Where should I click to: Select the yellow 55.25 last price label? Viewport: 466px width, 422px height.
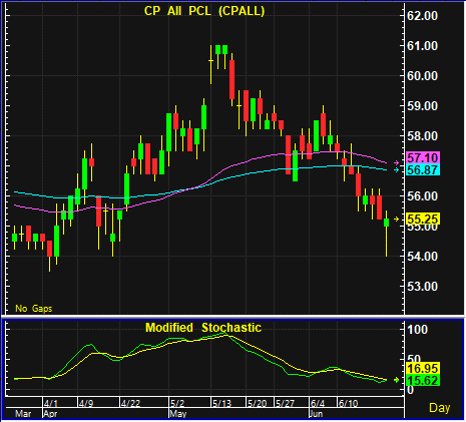pos(423,219)
